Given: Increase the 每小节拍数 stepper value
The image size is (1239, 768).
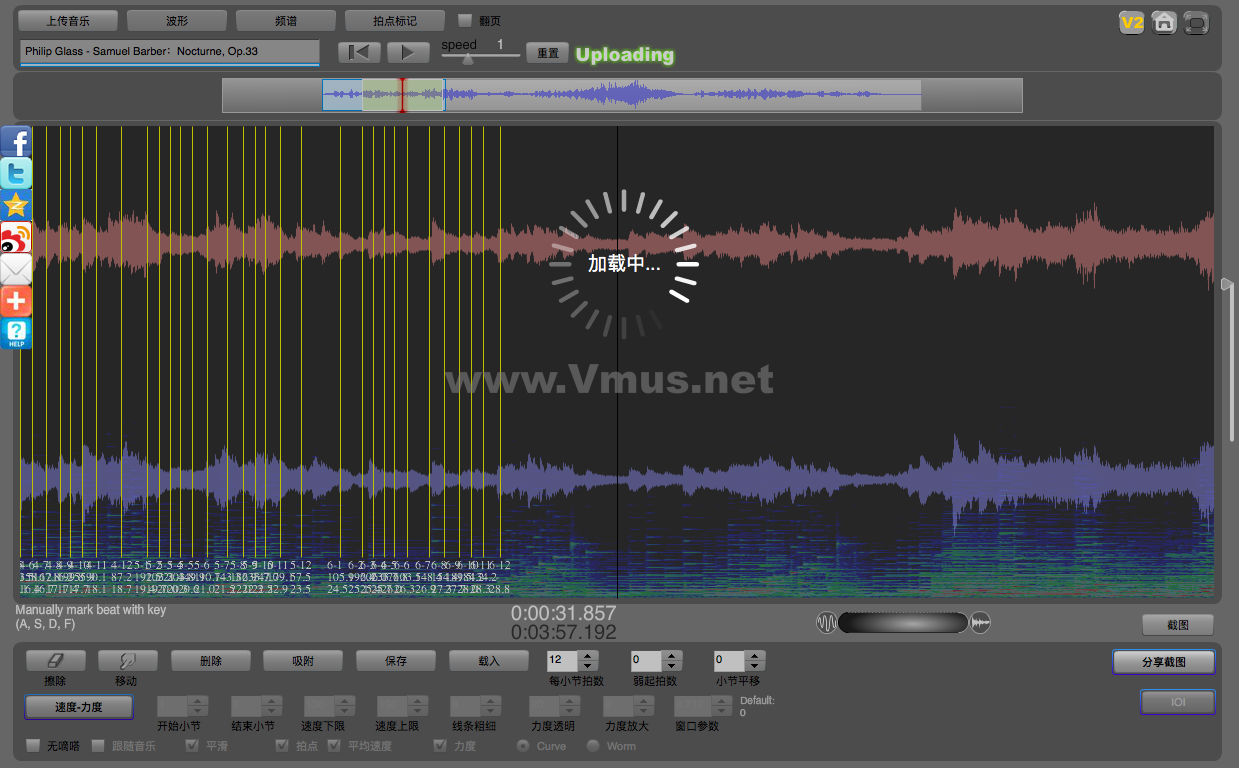Looking at the screenshot, I should 588,656.
